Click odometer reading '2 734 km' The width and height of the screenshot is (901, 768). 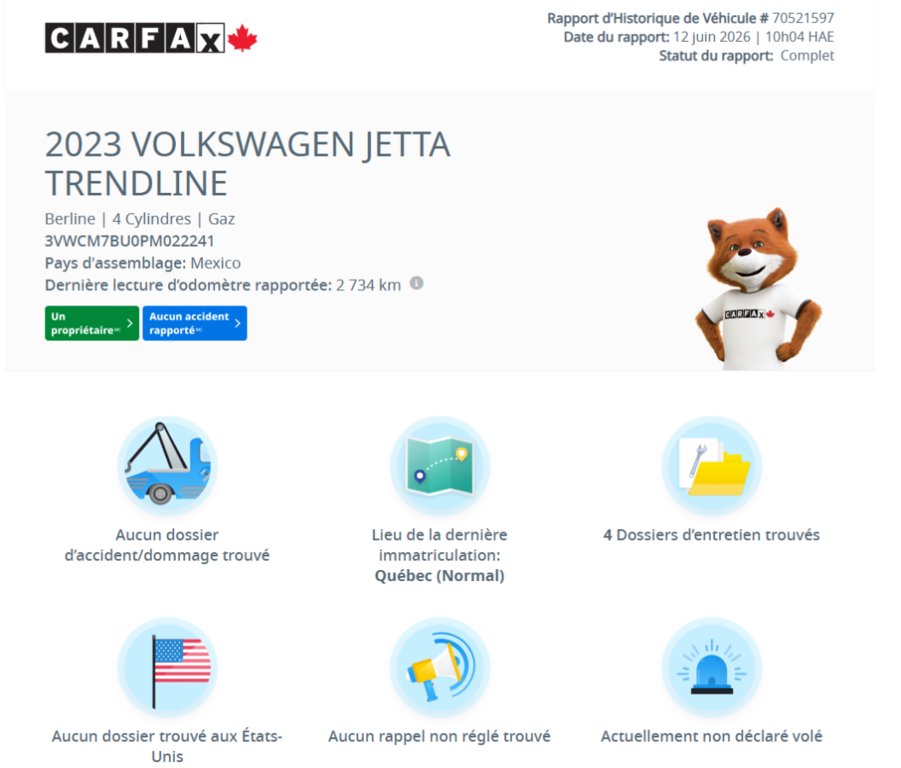point(368,285)
